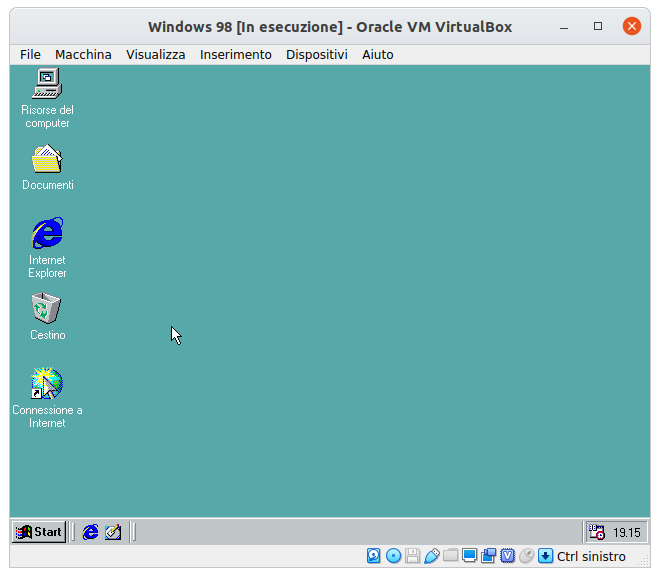660x577 pixels.
Task: Open the Dispositivi menu
Action: click(x=316, y=54)
